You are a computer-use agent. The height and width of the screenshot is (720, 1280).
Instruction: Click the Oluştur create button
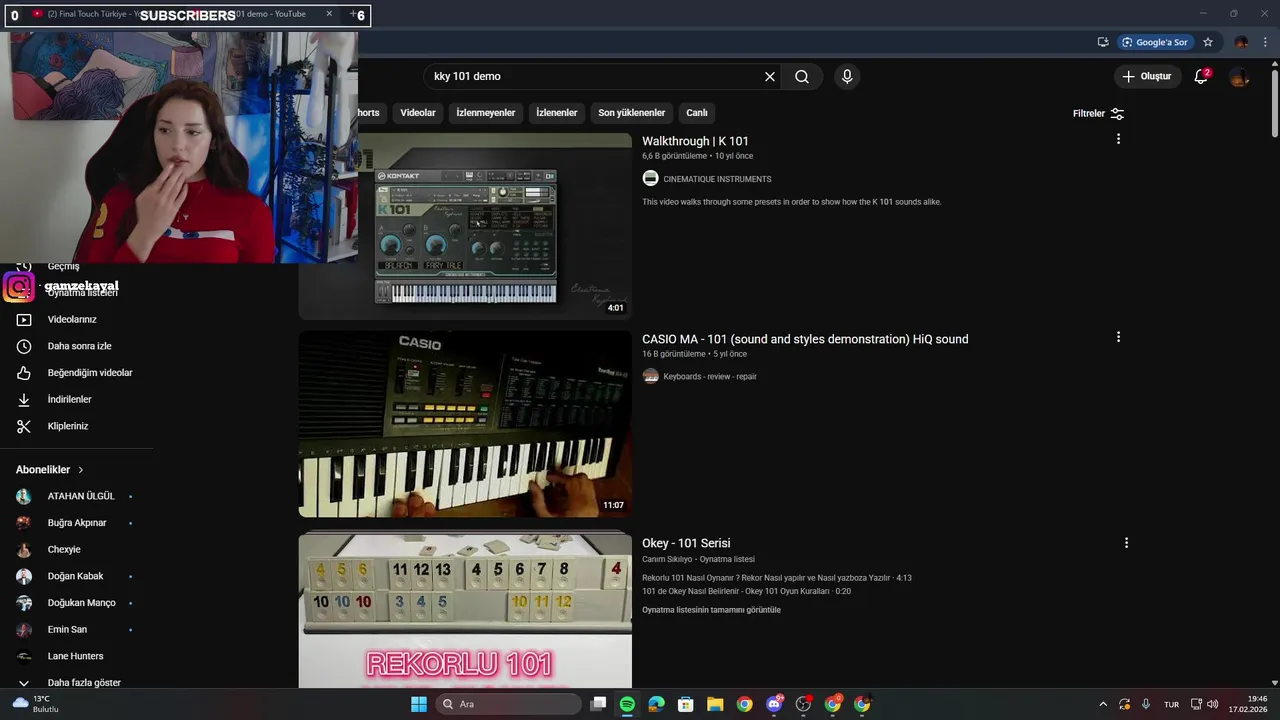1147,76
